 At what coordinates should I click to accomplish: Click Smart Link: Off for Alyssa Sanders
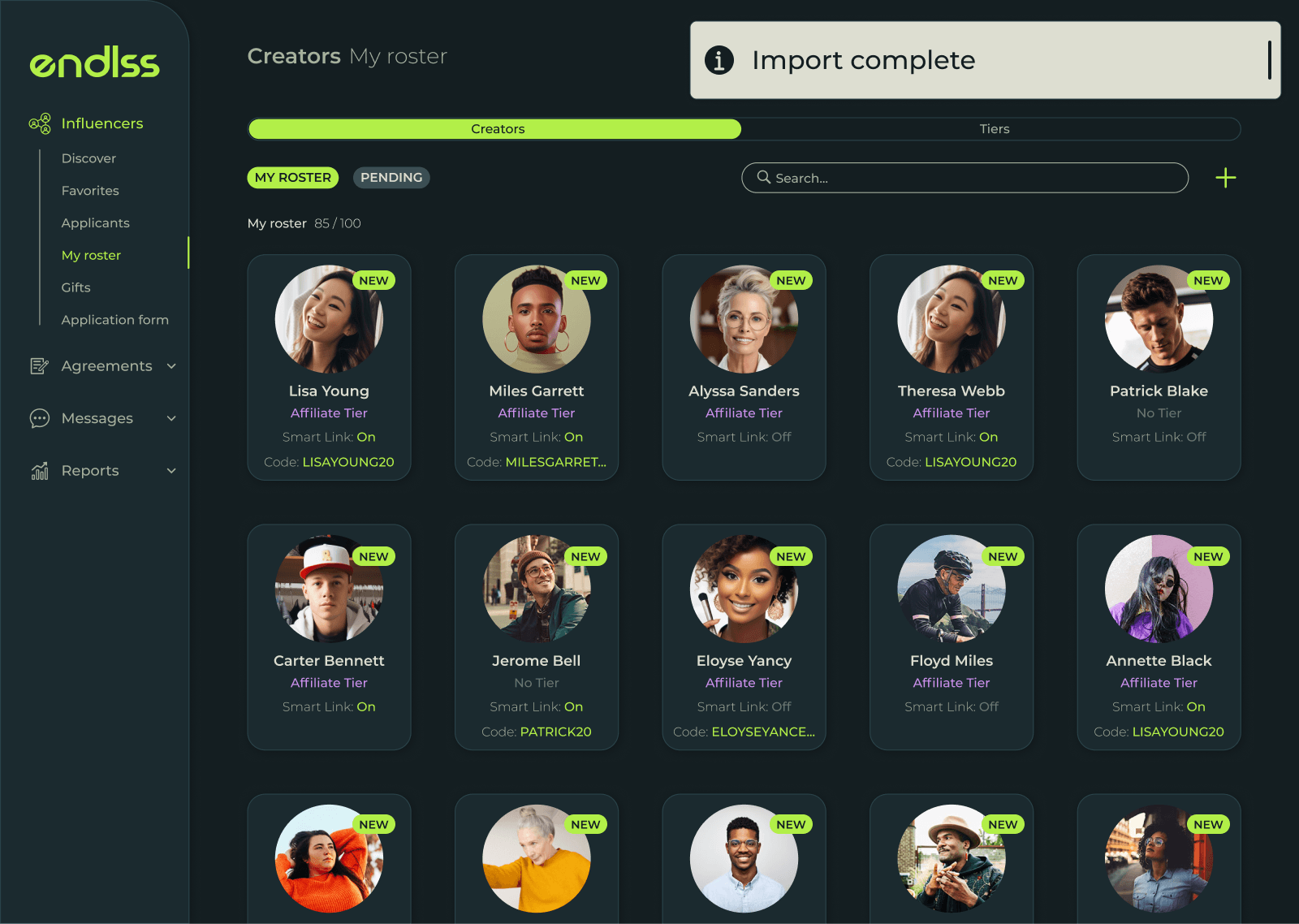pyautogui.click(x=744, y=437)
